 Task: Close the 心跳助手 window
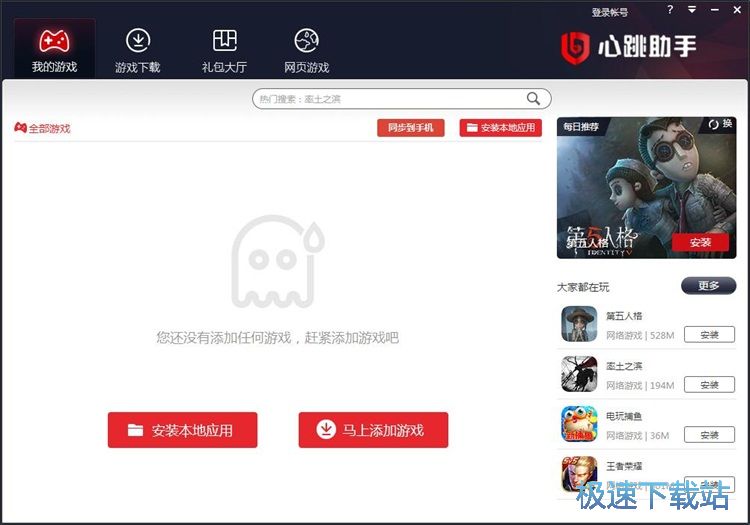point(737,10)
